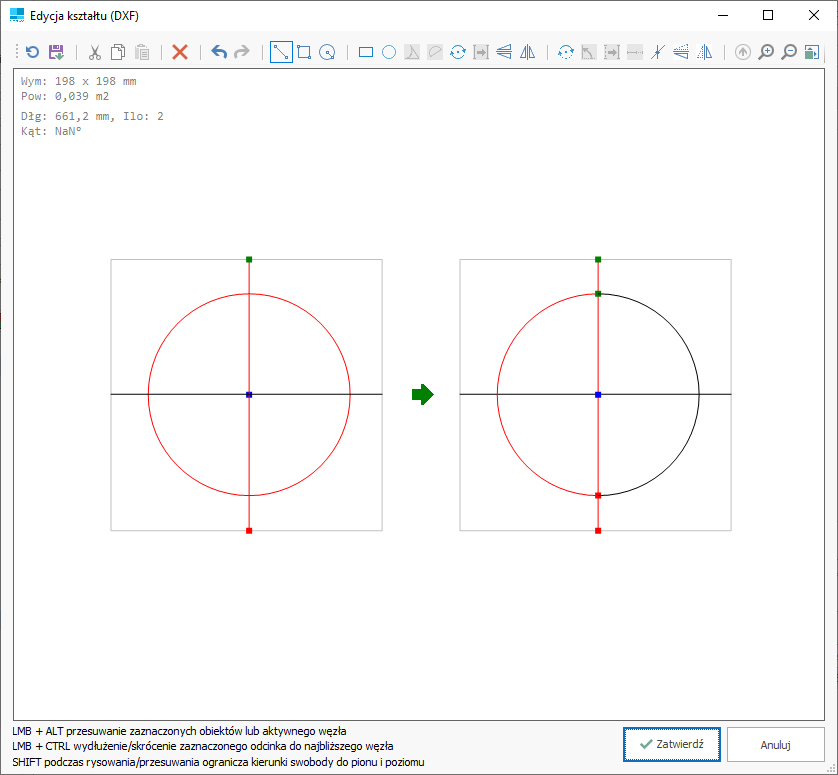Click the 'Dłg: 661,2 mm, Ilo: 2' text
The image size is (838, 775).
[x=92, y=116]
